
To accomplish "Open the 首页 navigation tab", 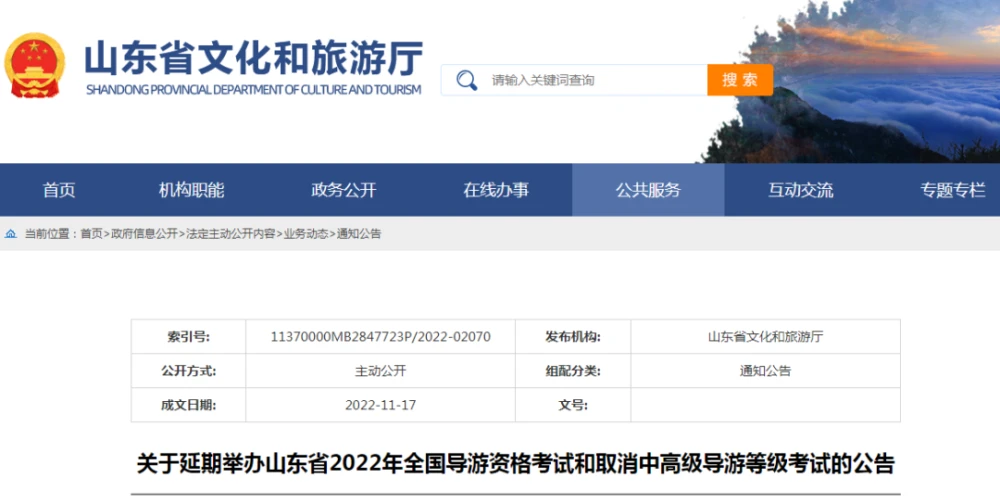I will click(x=59, y=190).
